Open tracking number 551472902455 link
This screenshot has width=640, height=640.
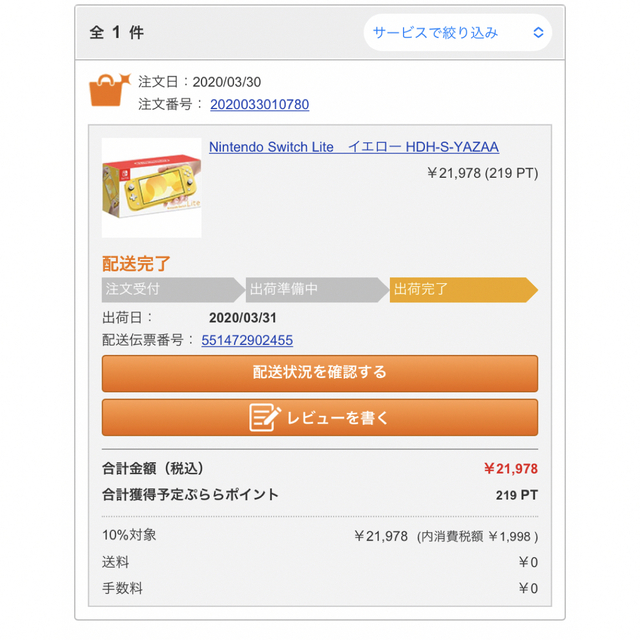click(247, 340)
